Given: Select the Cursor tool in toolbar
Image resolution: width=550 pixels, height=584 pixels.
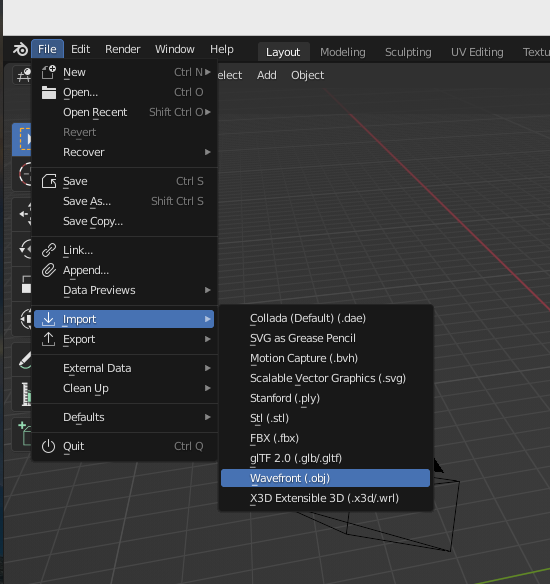Looking at the screenshot, I should 22,174.
